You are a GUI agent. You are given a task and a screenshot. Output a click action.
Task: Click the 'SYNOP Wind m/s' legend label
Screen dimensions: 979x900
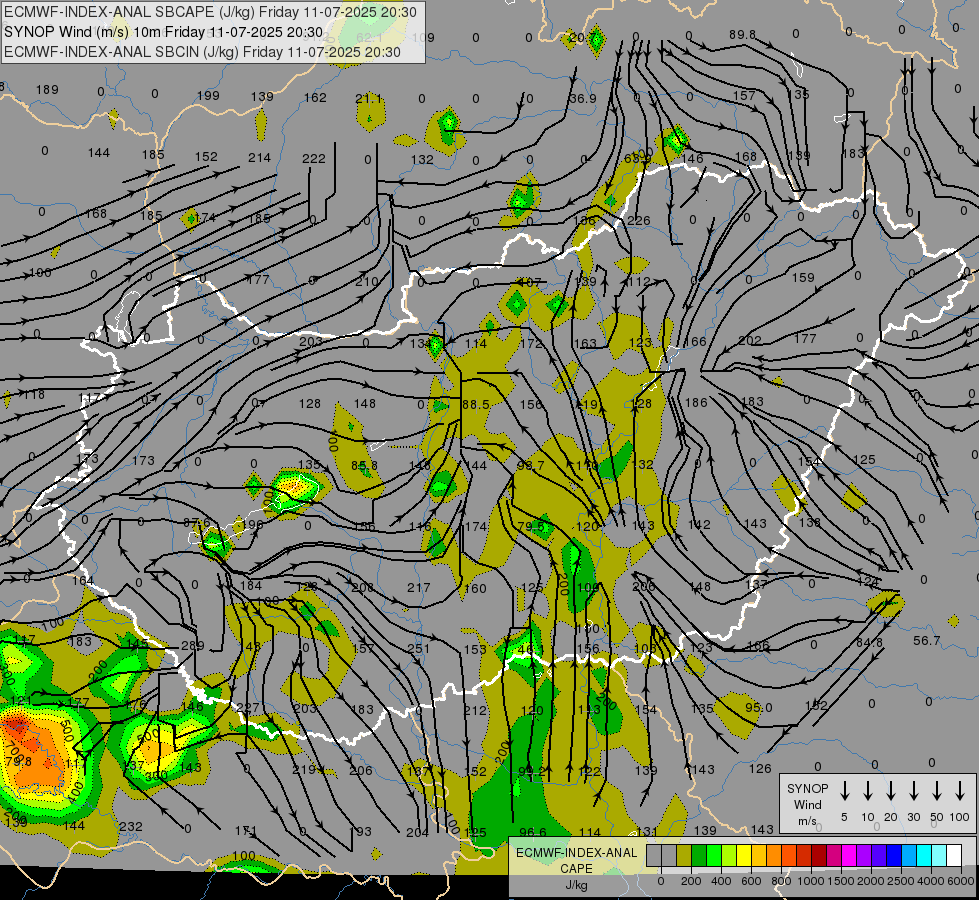pos(807,804)
